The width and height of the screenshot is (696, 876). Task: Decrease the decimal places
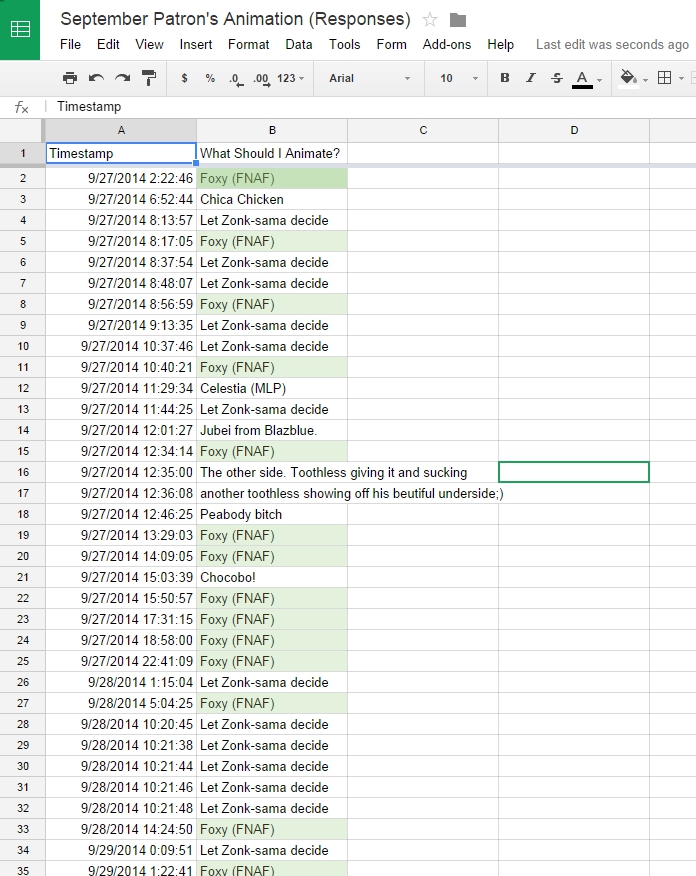[x=235, y=78]
